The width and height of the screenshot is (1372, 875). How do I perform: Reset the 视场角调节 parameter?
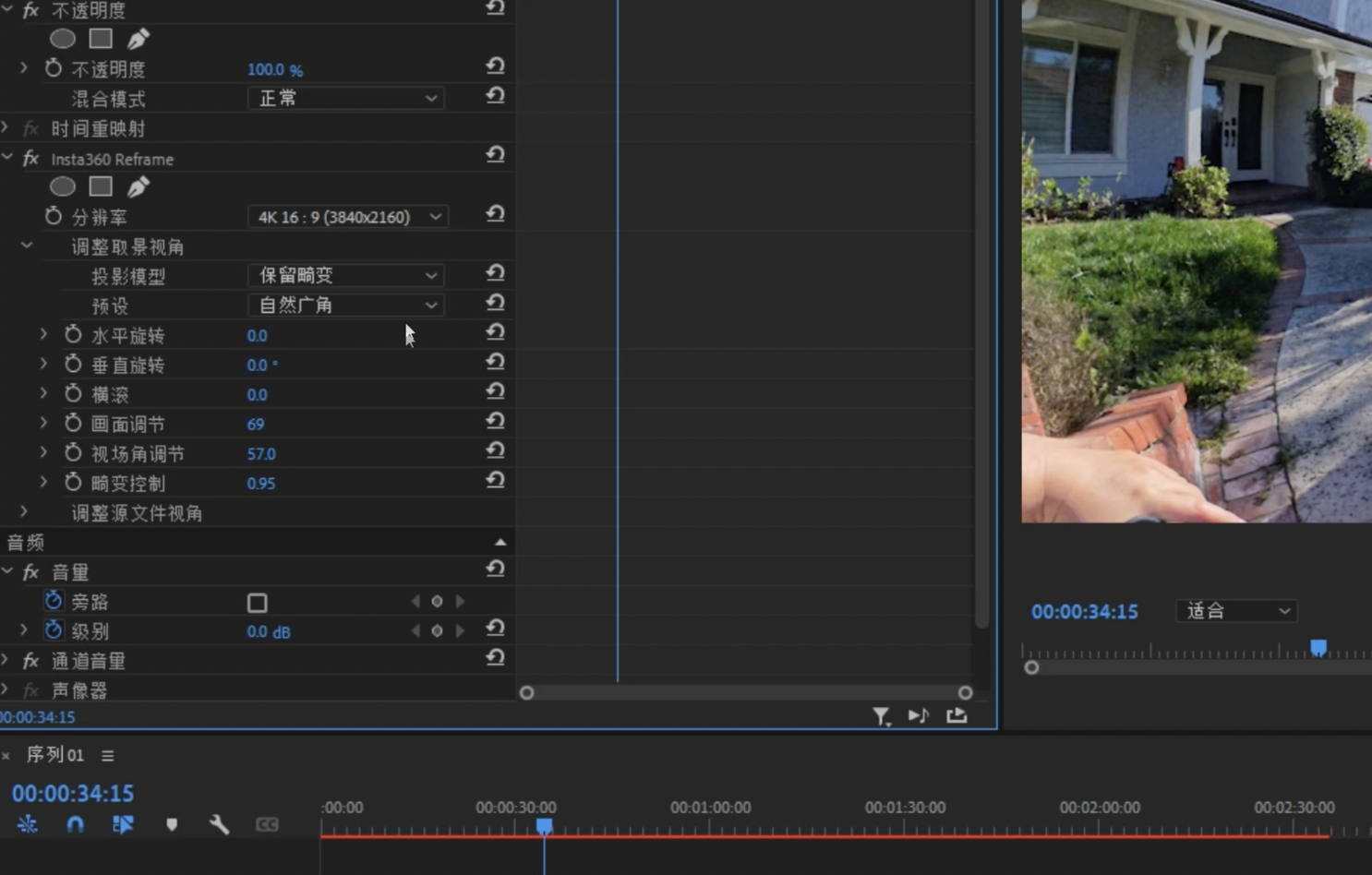click(x=495, y=451)
